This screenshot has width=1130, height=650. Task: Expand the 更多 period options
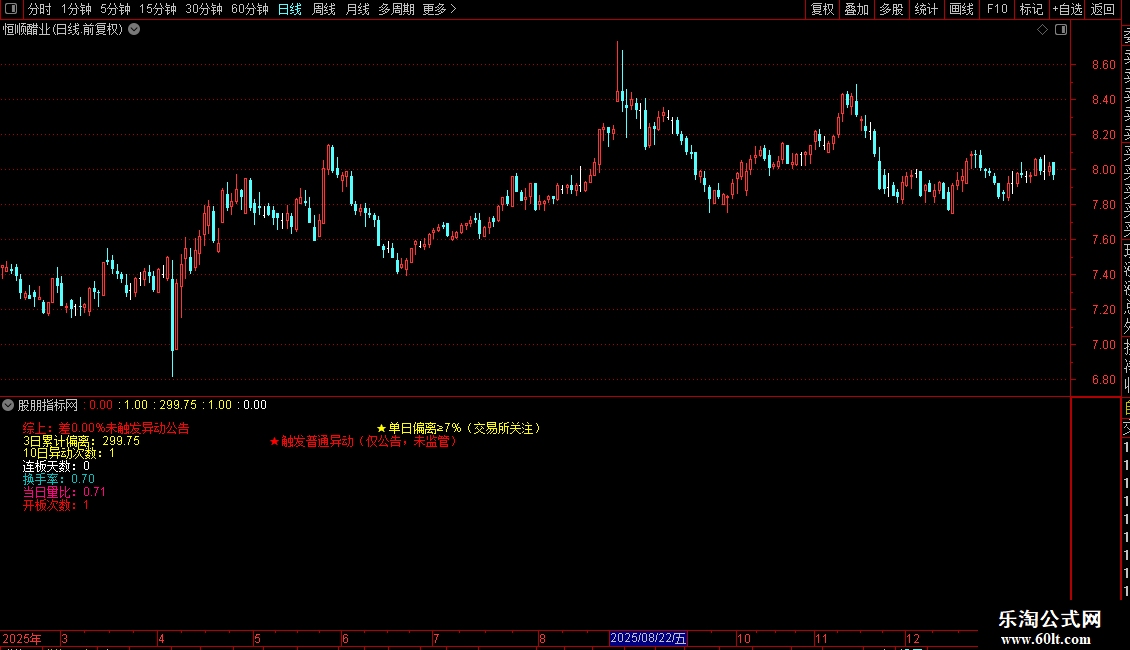[x=440, y=9]
